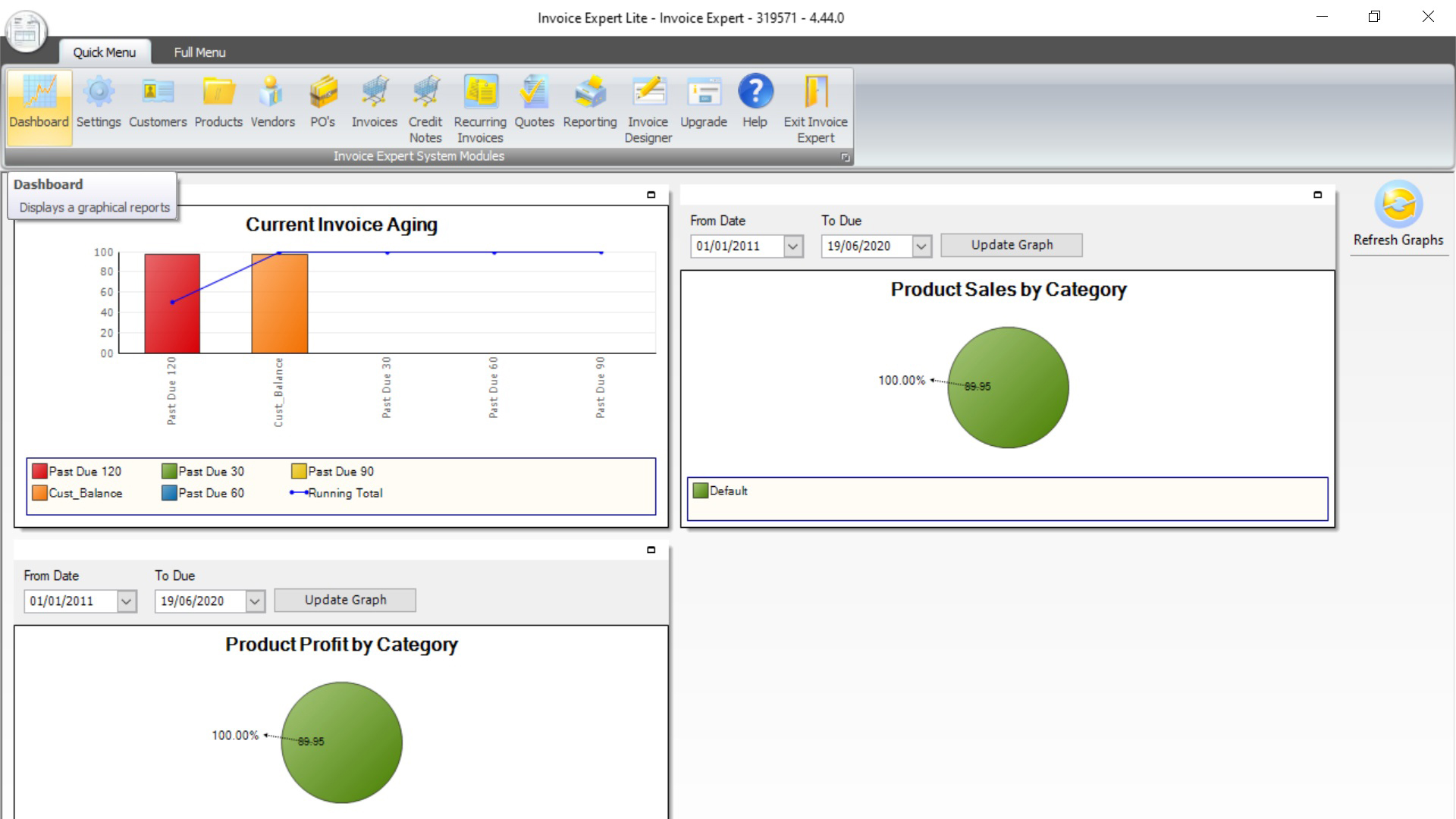Viewport: 1456px width, 819px height.
Task: Click the Cust_Balance orange legend swatch
Action: pos(39,493)
